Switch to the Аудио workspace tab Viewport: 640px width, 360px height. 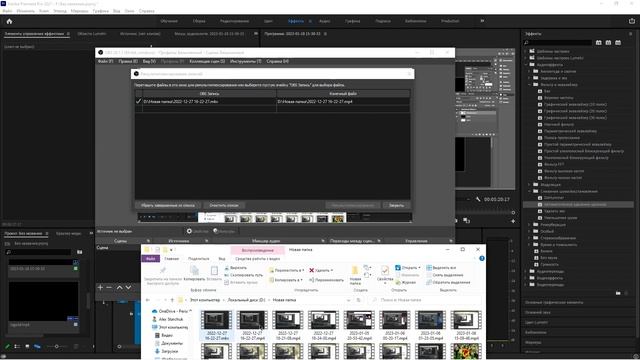click(324, 21)
